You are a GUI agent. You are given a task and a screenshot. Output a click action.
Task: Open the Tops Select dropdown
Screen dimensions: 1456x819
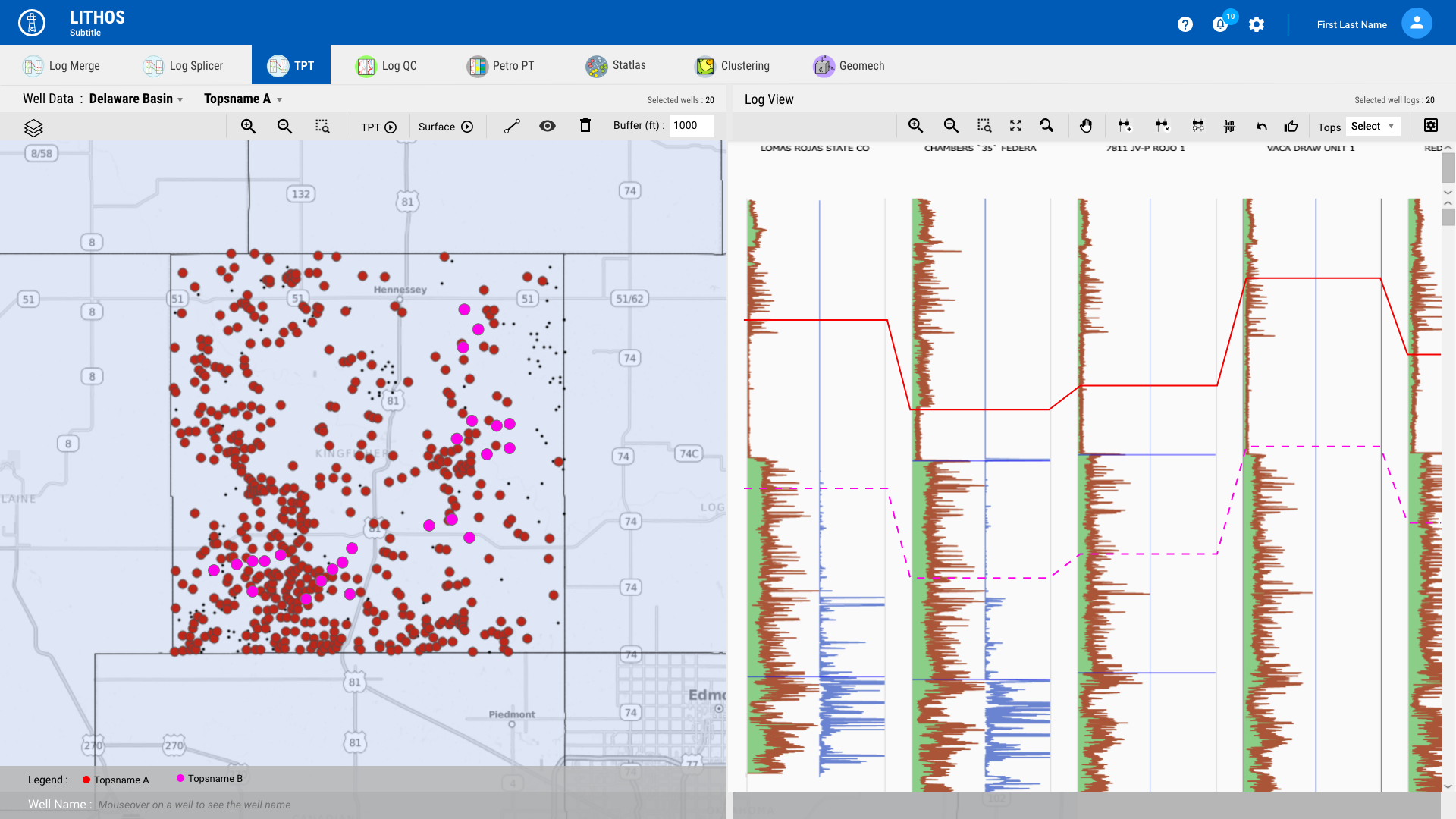coord(1372,126)
